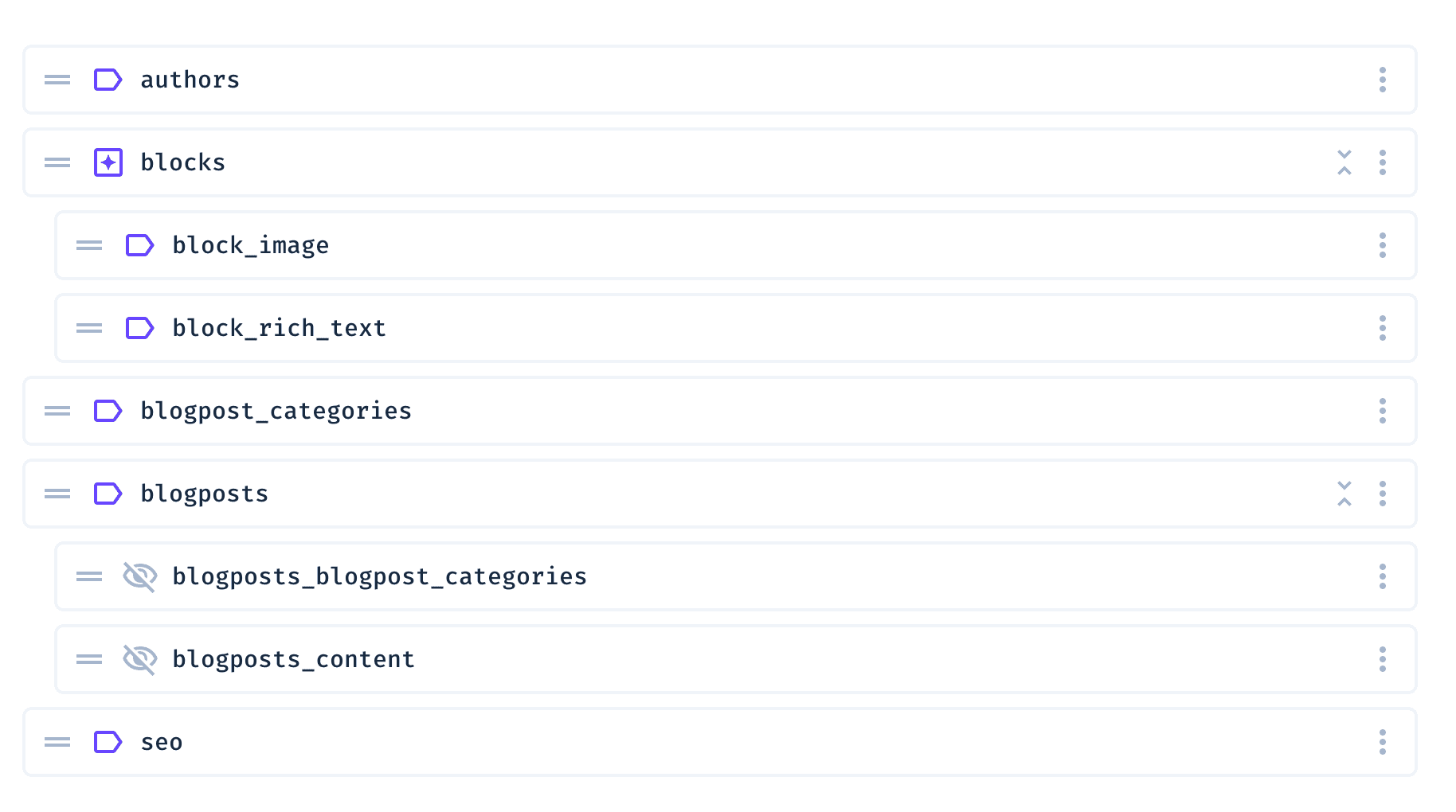Open the three-dot menu for authors
The image size is (1456, 812).
tap(1382, 80)
